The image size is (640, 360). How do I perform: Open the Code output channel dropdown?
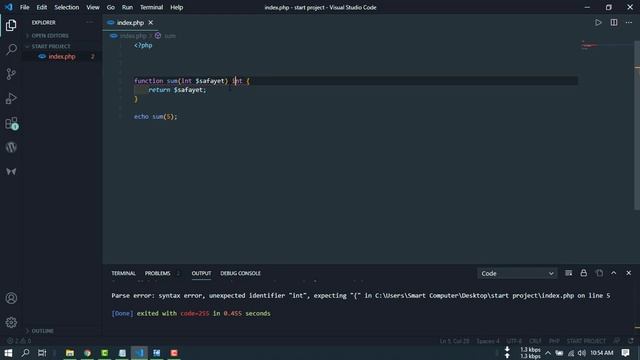point(517,273)
